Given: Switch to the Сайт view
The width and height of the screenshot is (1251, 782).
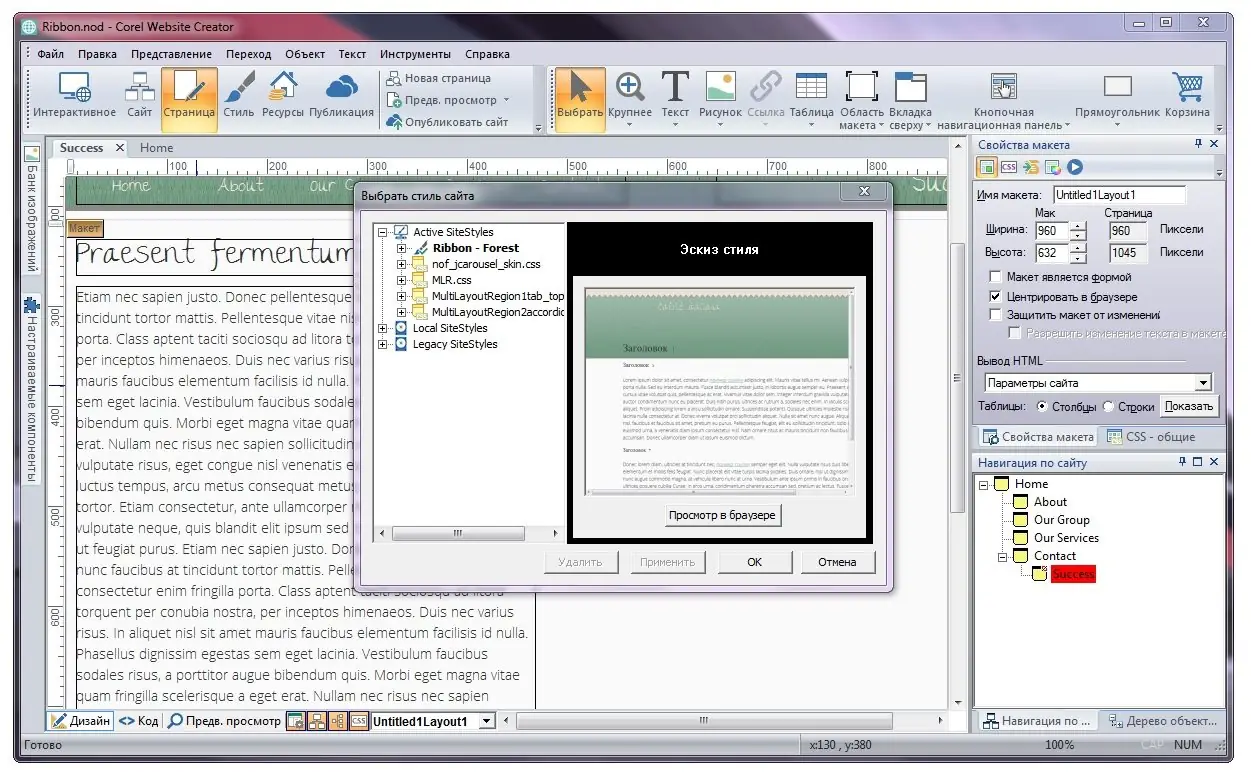Looking at the screenshot, I should 140,97.
